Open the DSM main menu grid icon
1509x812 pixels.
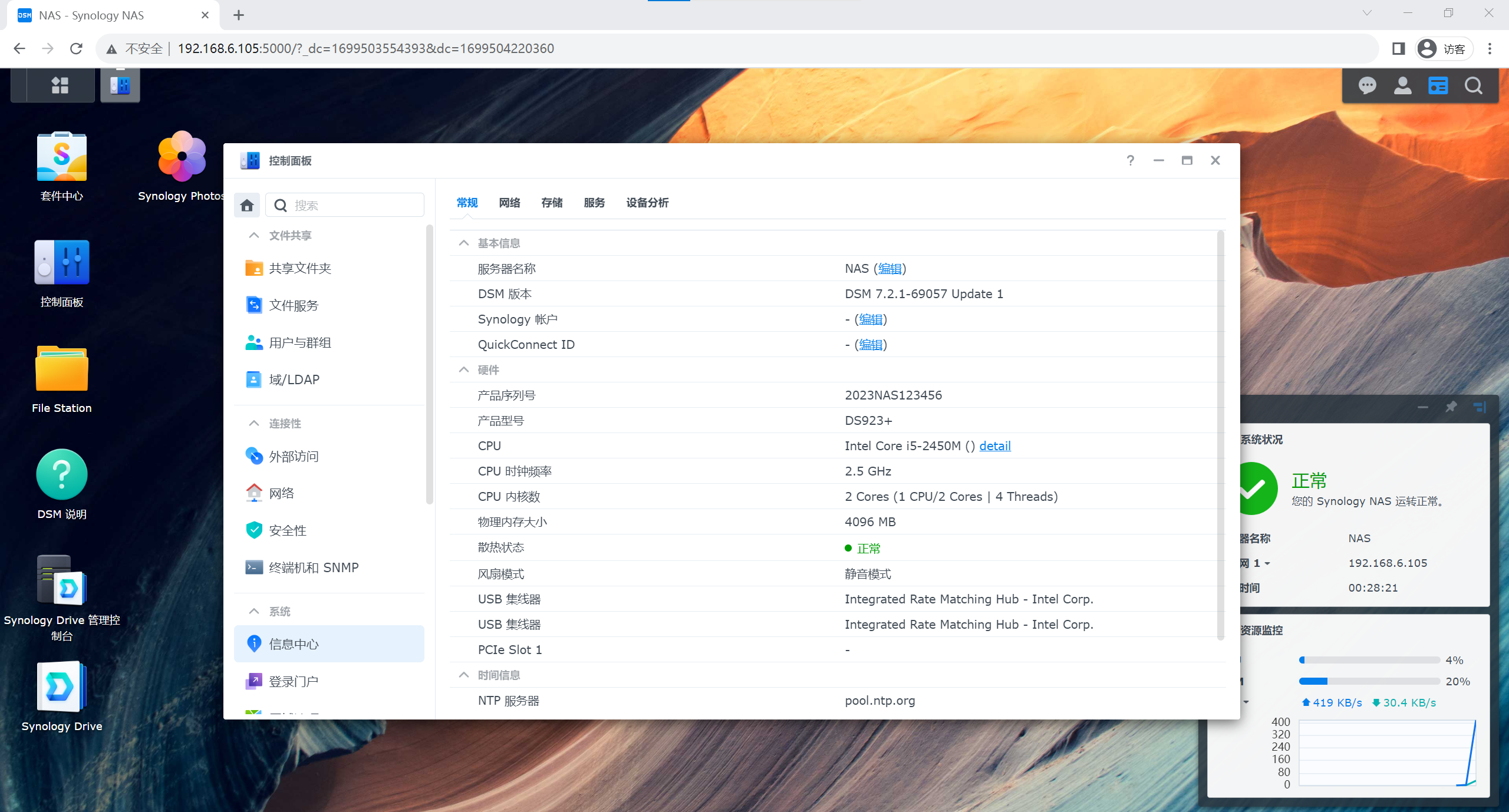pyautogui.click(x=60, y=85)
